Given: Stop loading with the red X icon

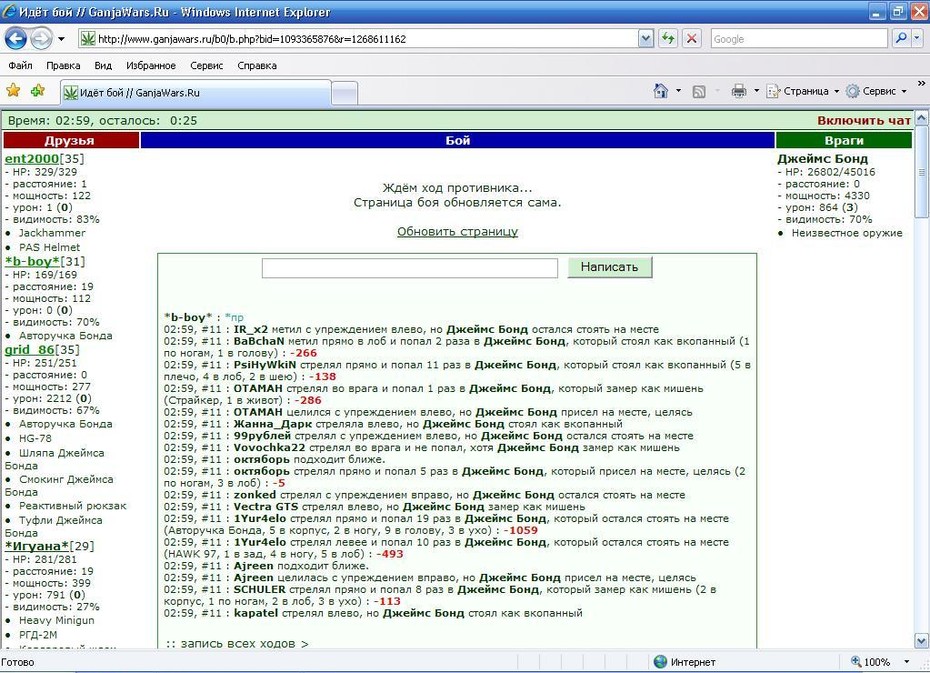Looking at the screenshot, I should [692, 39].
